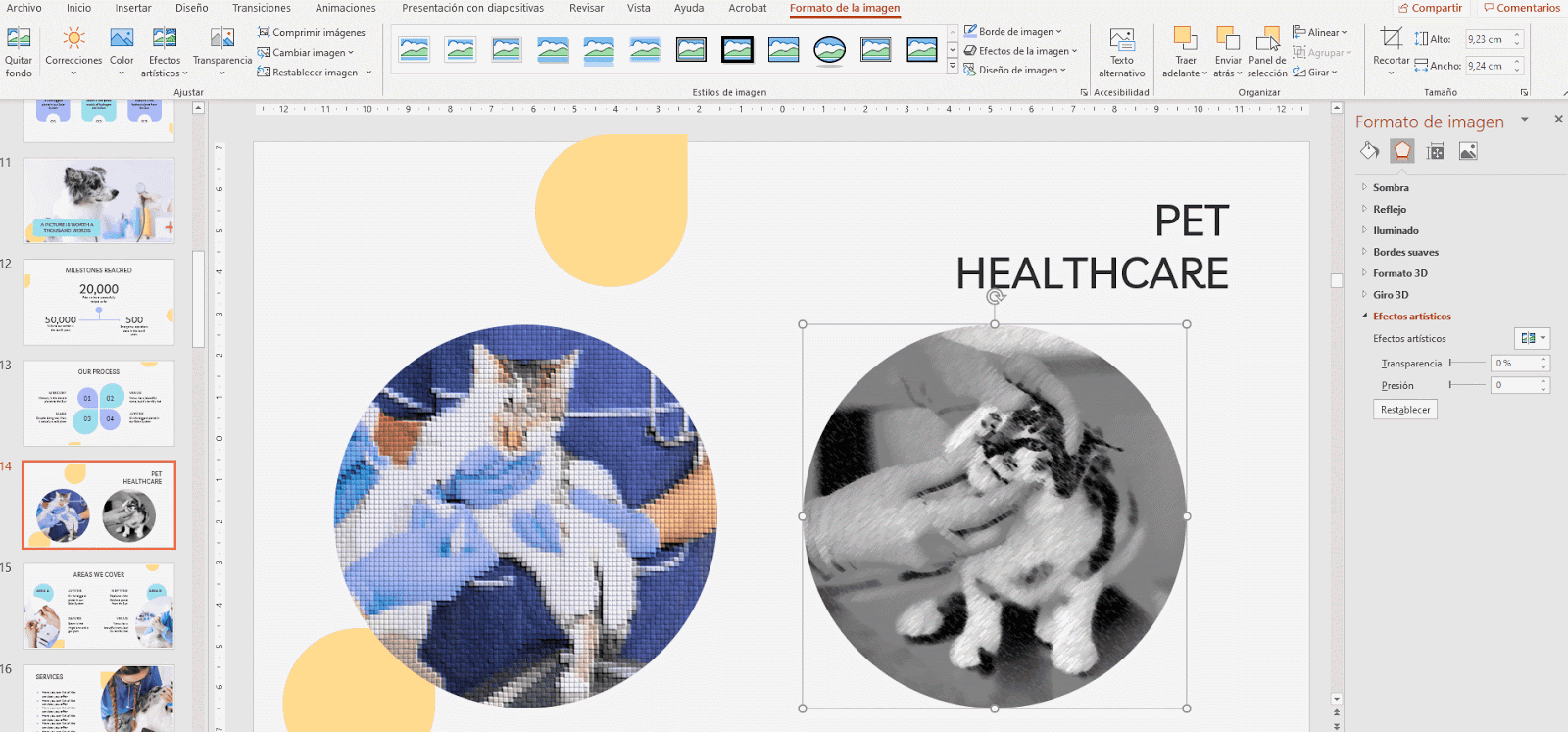Switch to the Diseño tab
The width and height of the screenshot is (1568, 732).
click(192, 8)
